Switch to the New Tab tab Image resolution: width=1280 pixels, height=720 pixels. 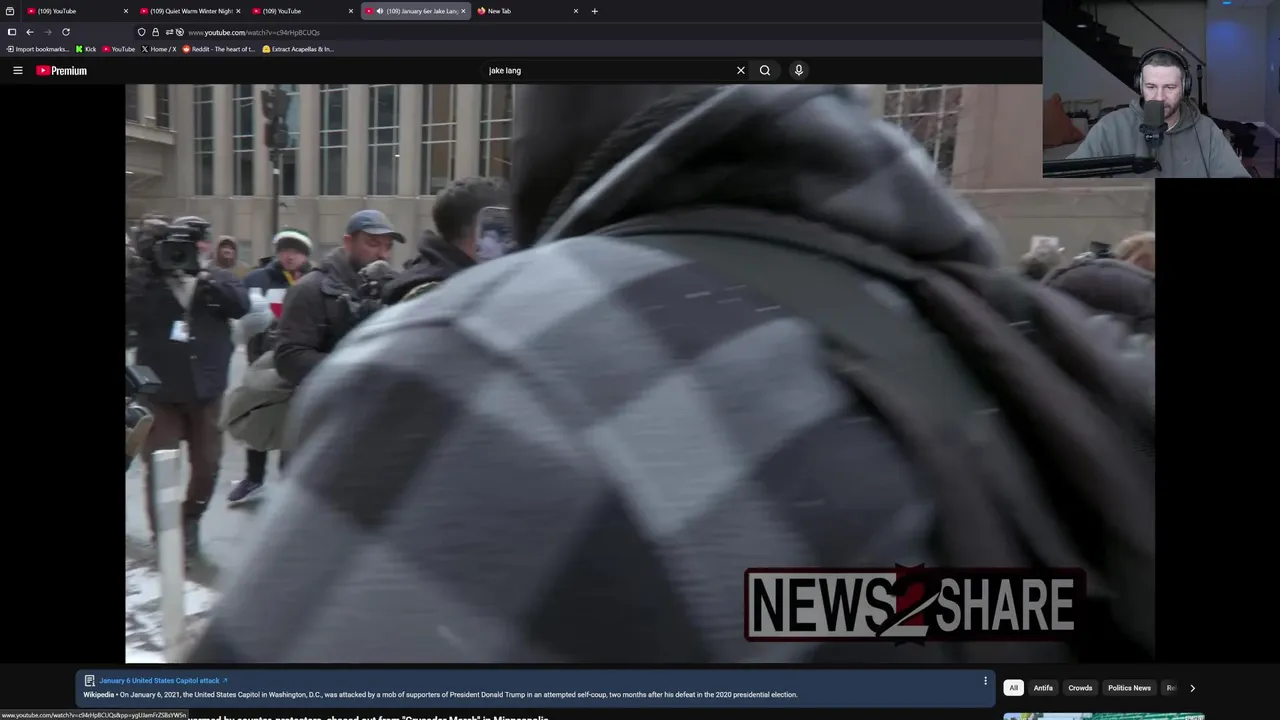coord(528,11)
